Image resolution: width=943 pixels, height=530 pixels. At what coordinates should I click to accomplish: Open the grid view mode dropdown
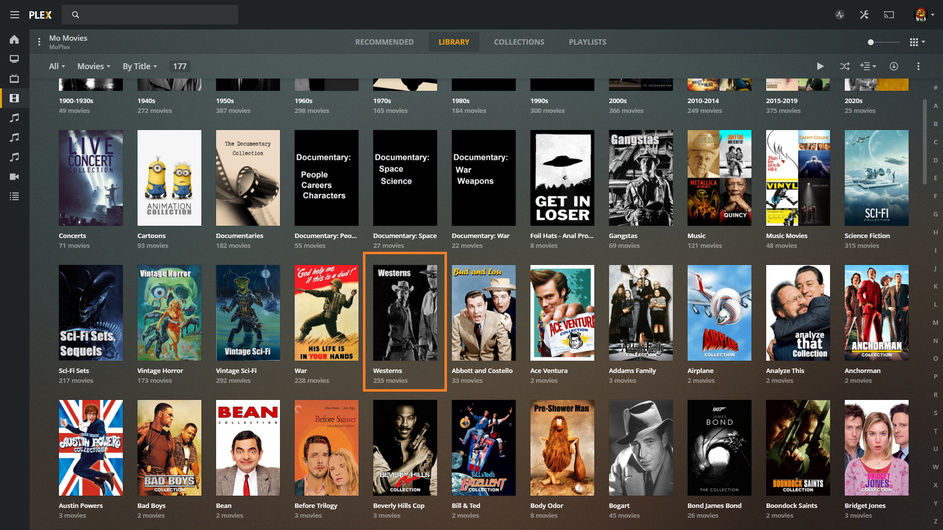tap(917, 42)
